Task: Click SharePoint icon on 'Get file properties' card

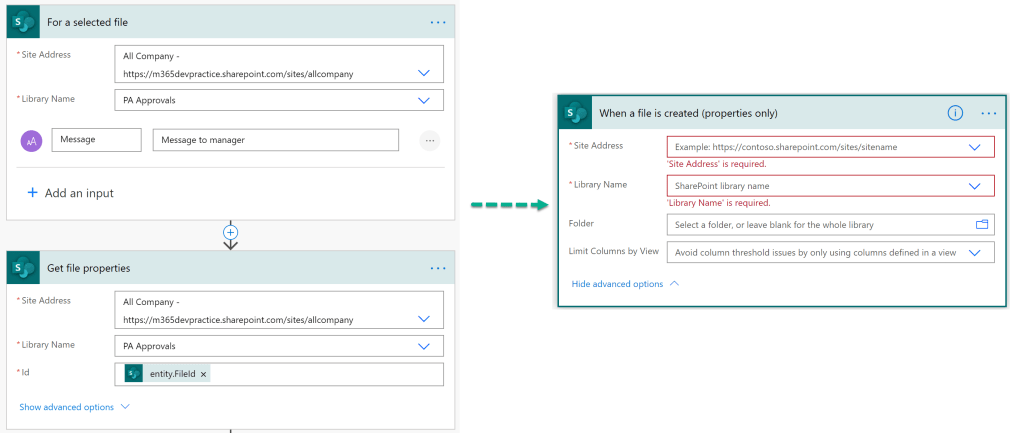Action: (24, 268)
